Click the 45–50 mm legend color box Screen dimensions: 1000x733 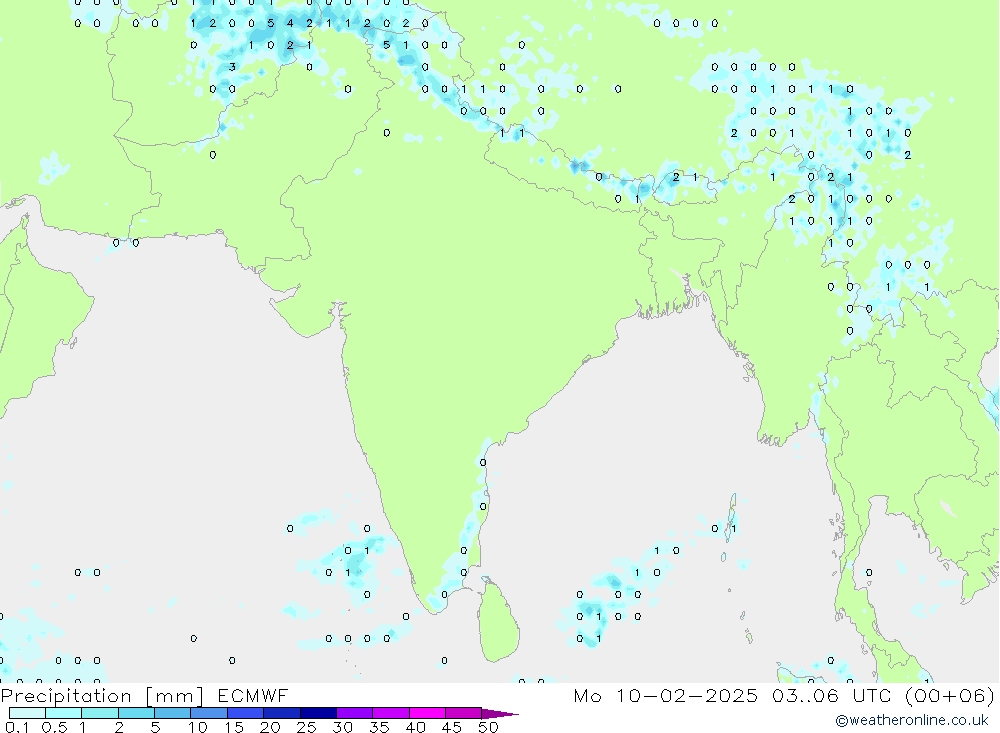point(464,713)
